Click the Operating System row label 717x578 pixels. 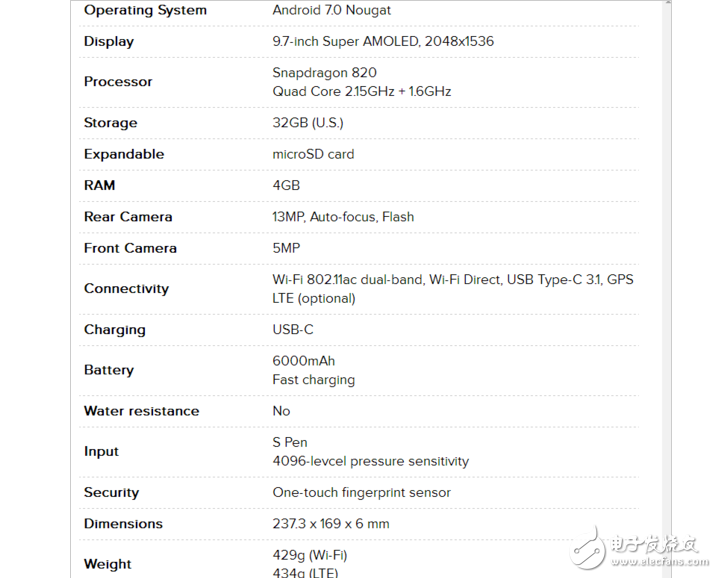point(145,10)
